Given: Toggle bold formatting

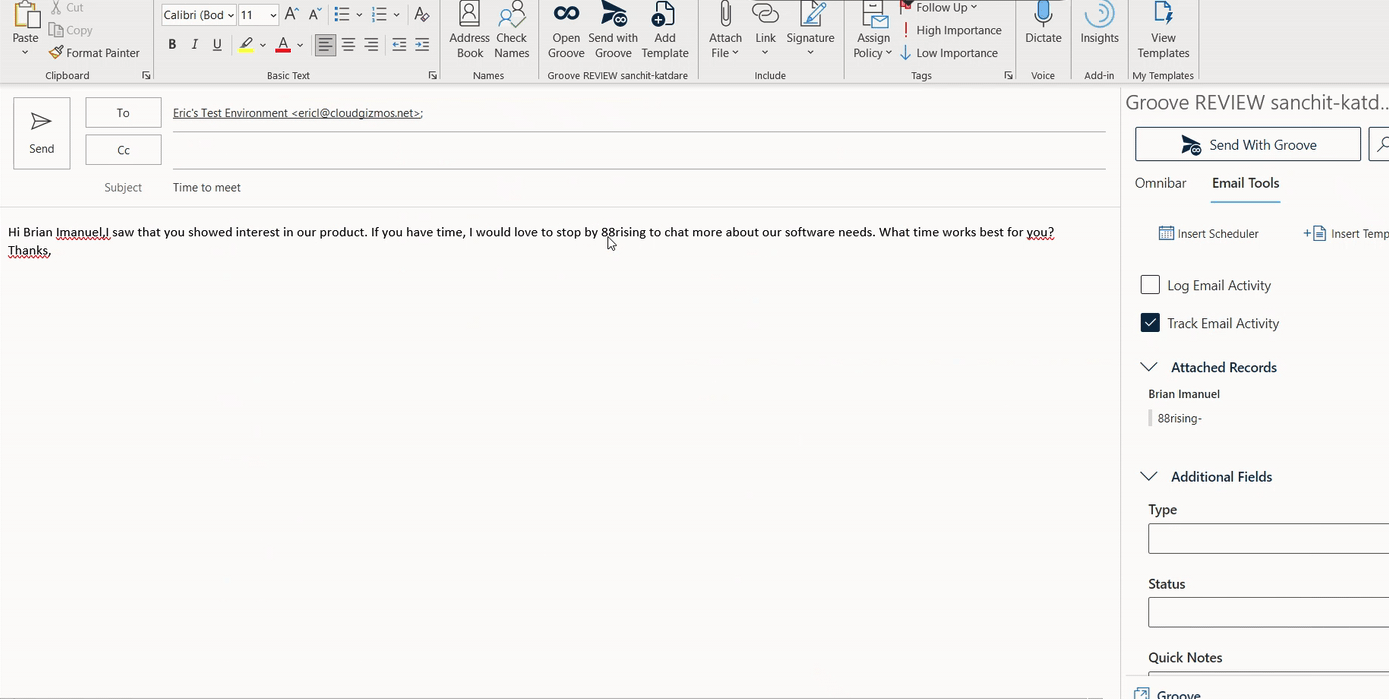Looking at the screenshot, I should click(x=172, y=44).
